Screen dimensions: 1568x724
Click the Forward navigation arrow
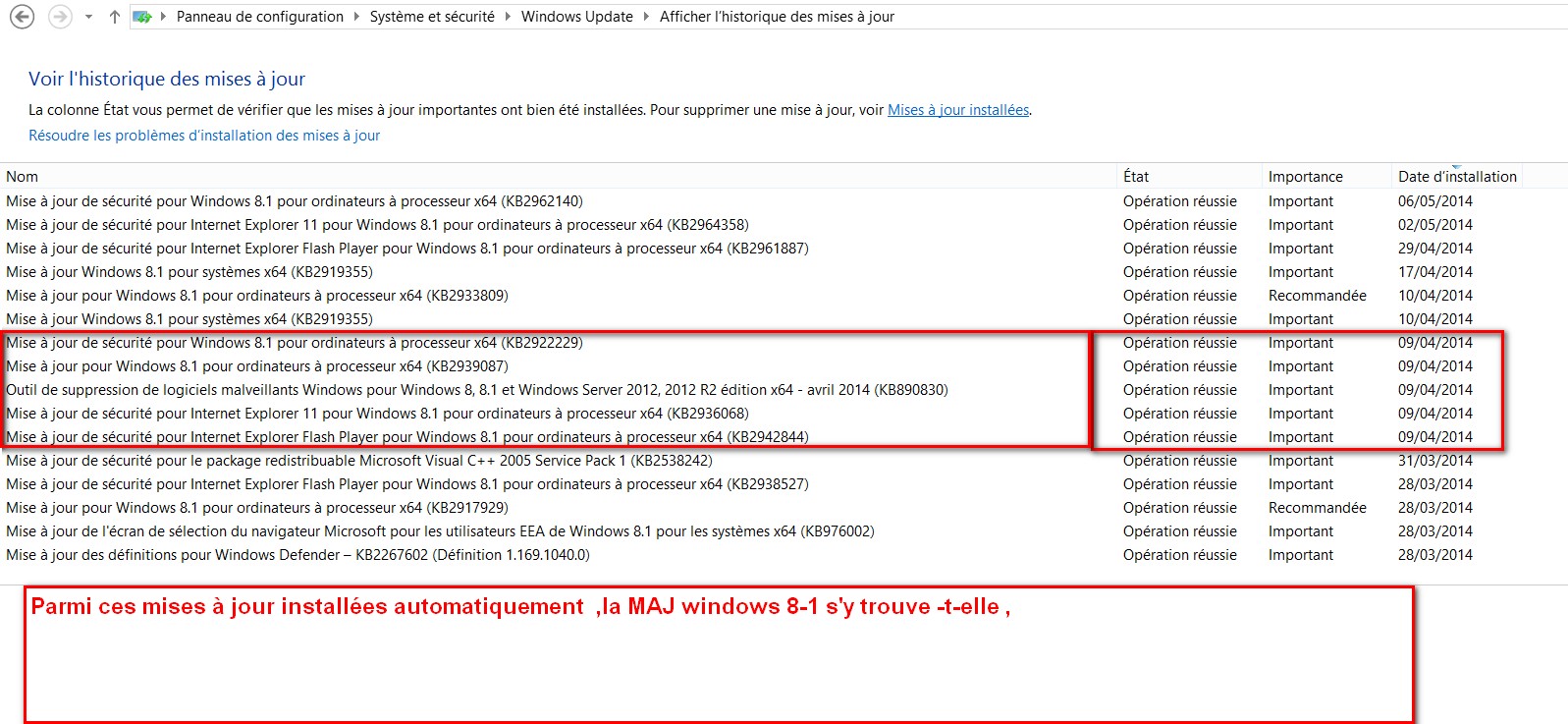point(60,17)
